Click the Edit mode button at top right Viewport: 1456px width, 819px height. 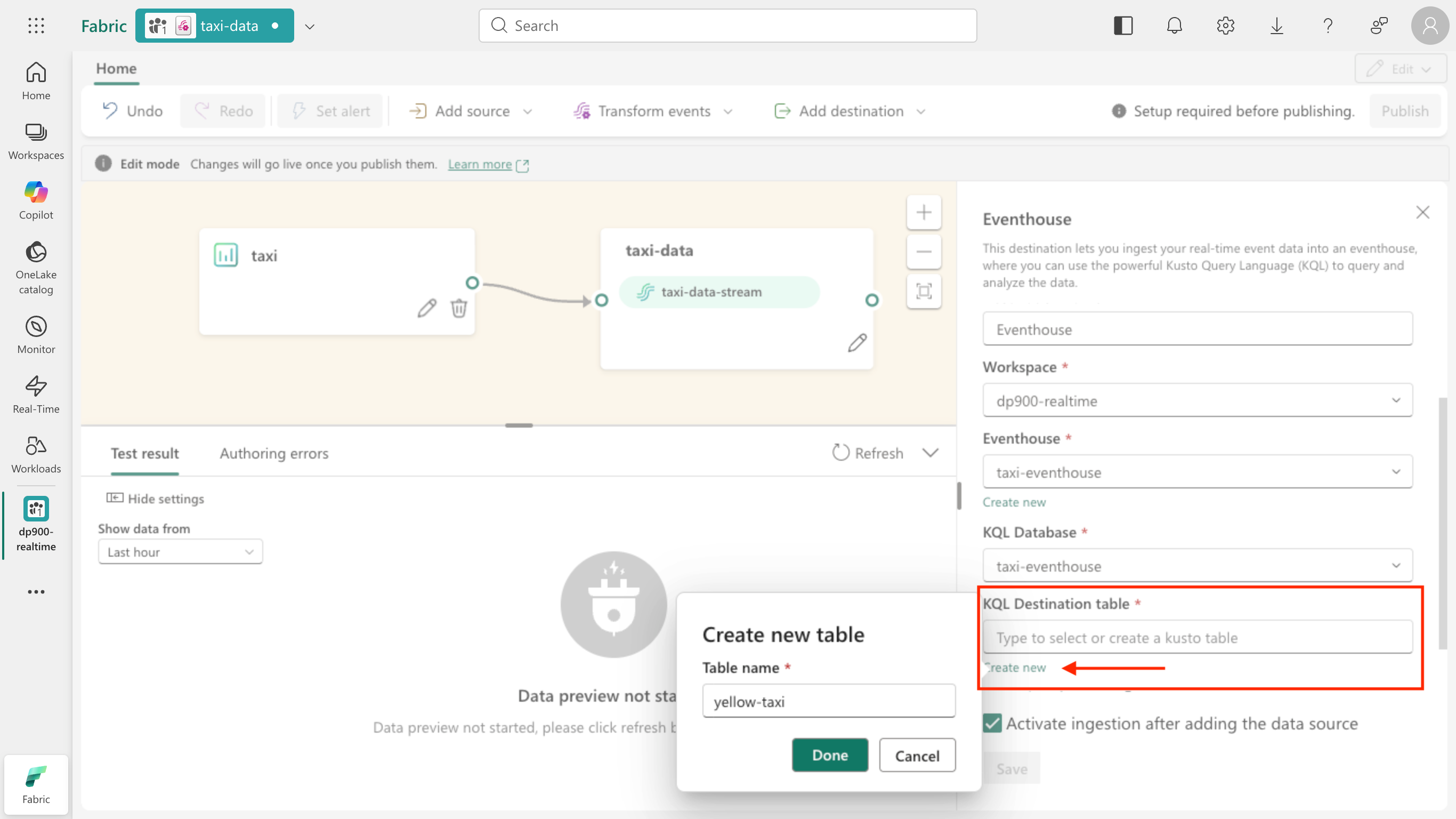1400,69
